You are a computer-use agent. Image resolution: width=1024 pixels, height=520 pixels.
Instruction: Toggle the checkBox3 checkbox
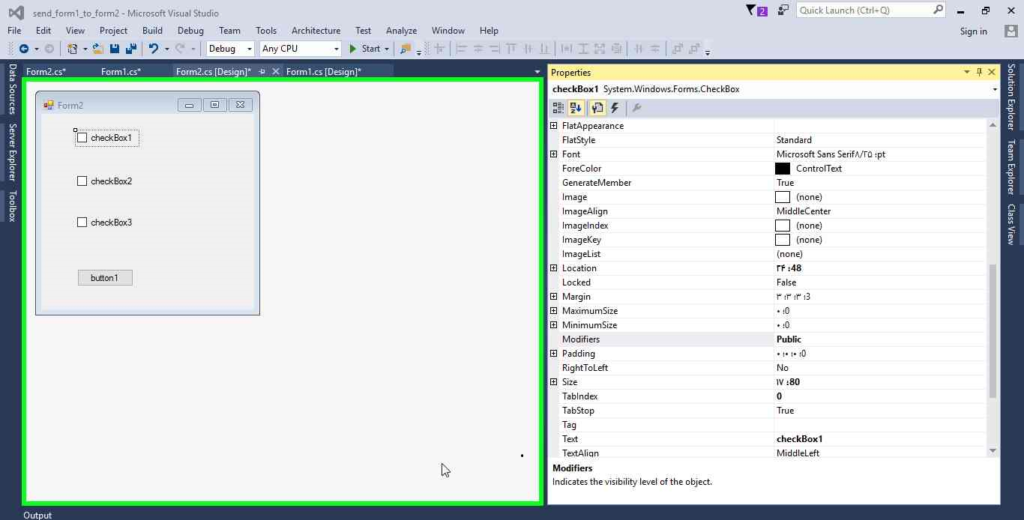[82, 222]
